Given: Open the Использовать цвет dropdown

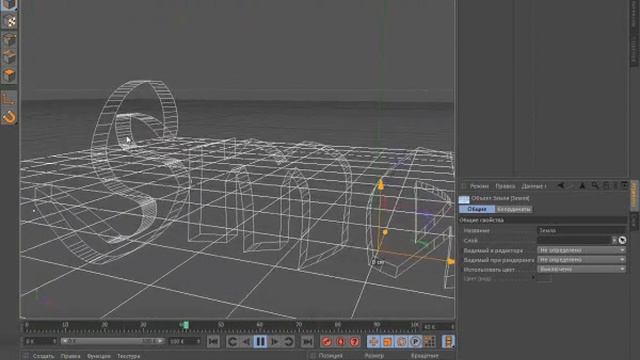Looking at the screenshot, I should (x=581, y=269).
